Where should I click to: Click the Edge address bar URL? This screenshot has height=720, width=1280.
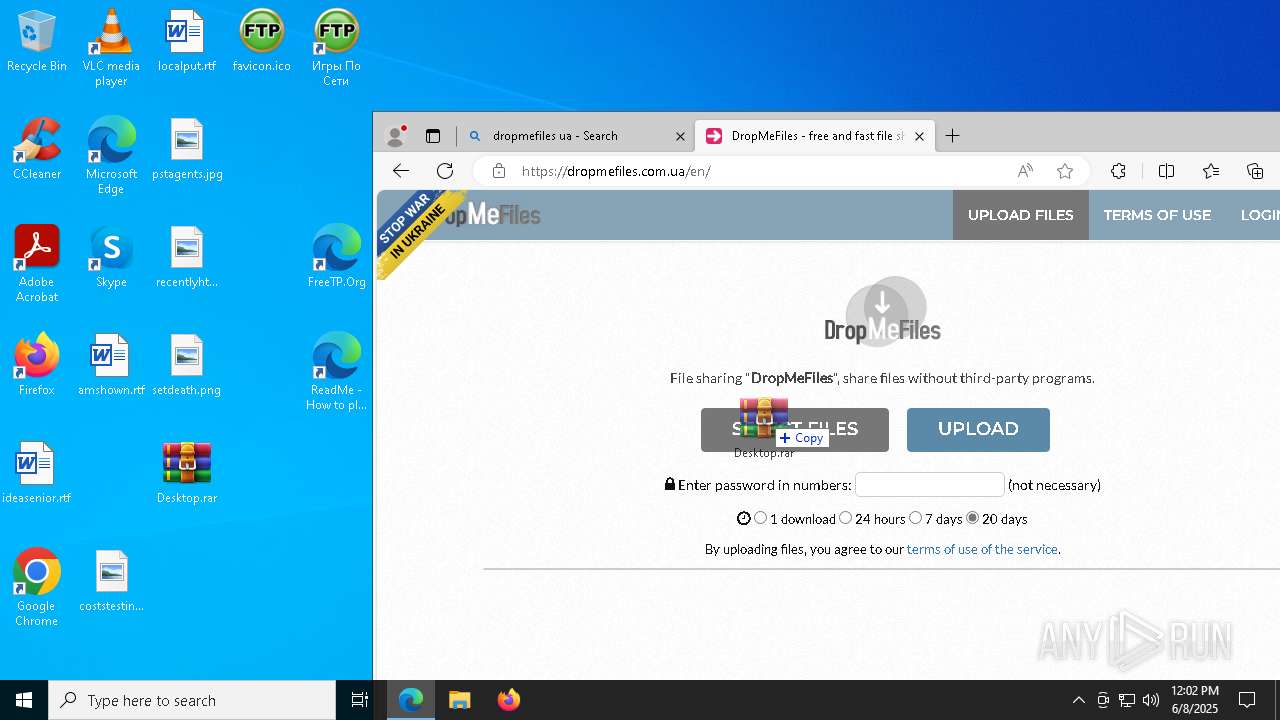[x=616, y=171]
